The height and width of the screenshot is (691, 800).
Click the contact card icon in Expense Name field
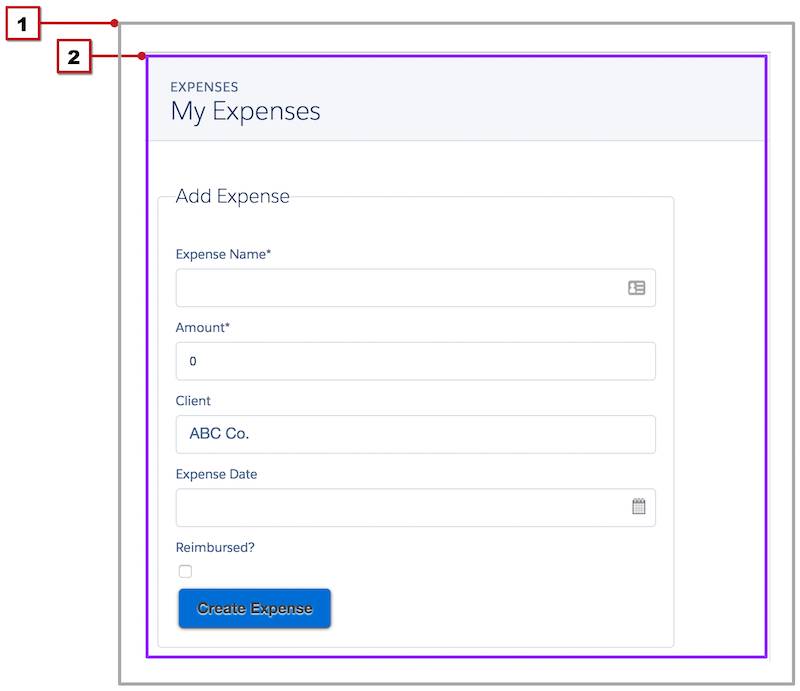pos(636,288)
